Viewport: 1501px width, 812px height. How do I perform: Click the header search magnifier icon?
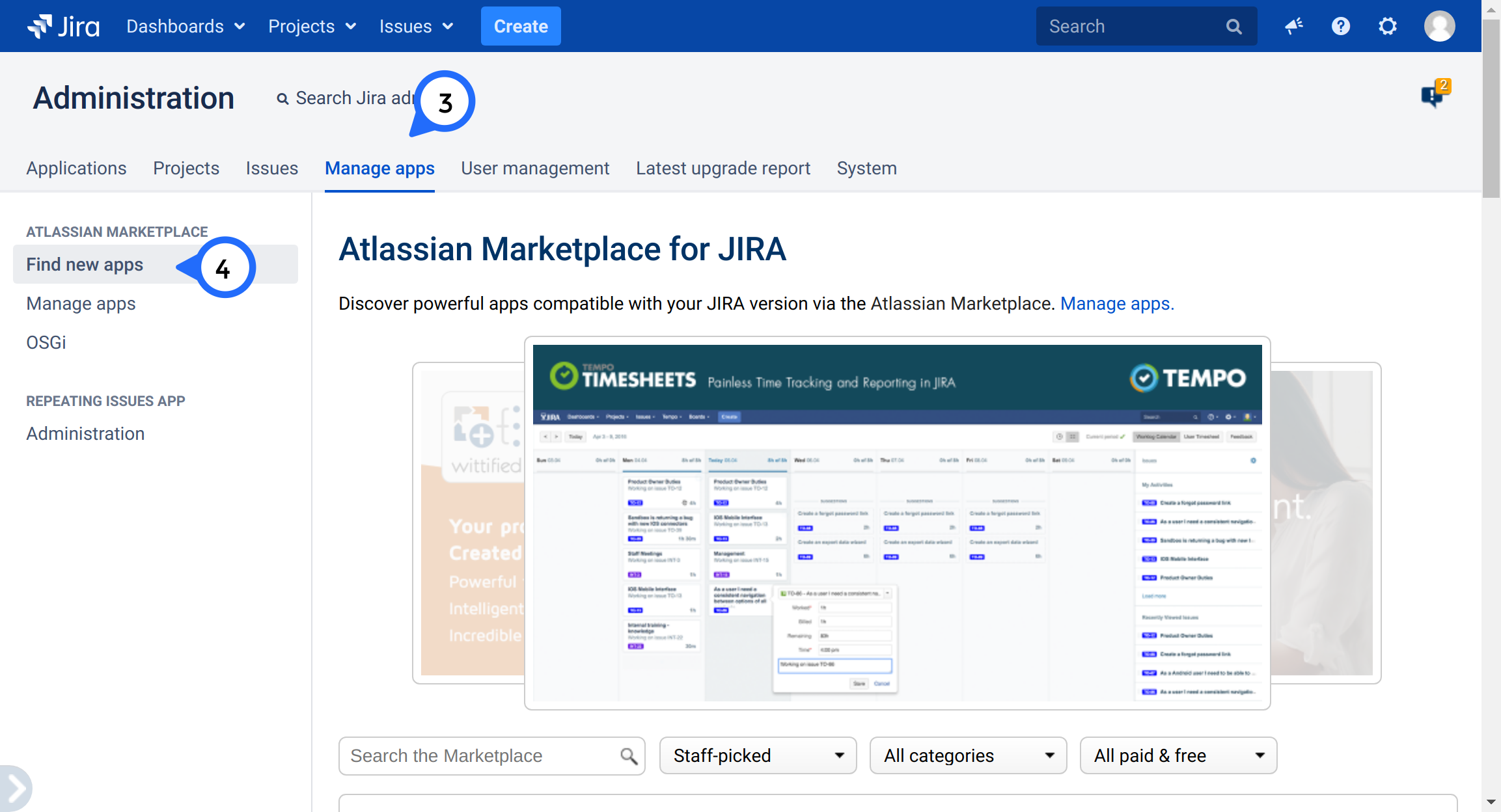[1233, 27]
